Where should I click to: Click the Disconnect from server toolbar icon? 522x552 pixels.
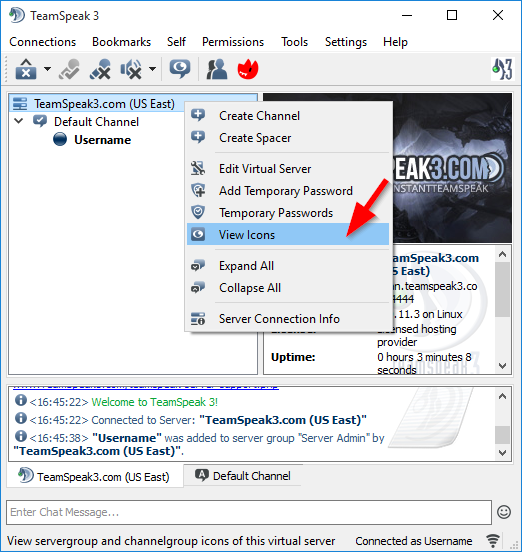coord(26,69)
